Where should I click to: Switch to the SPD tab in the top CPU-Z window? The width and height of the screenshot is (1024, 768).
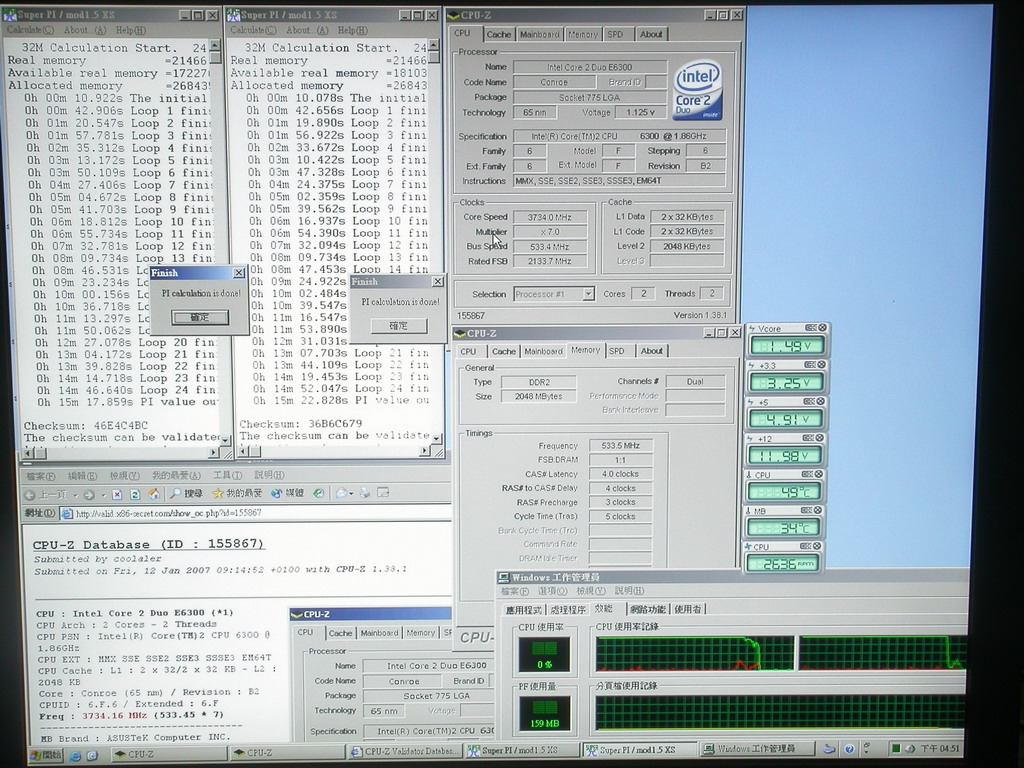click(615, 35)
